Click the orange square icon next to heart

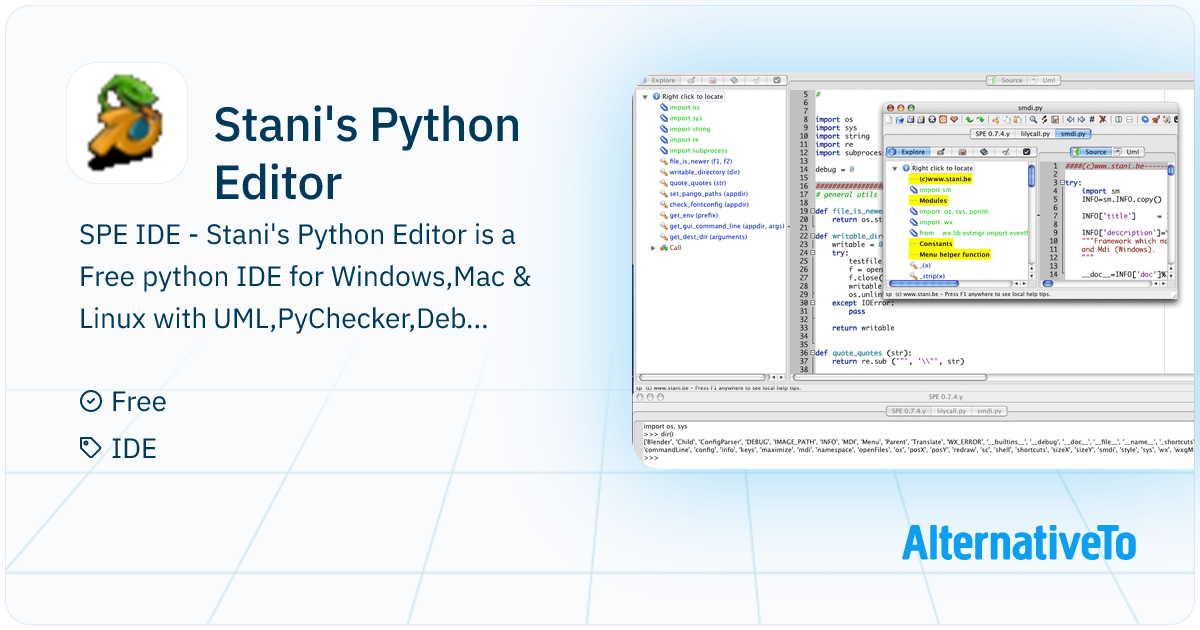pos(943,119)
